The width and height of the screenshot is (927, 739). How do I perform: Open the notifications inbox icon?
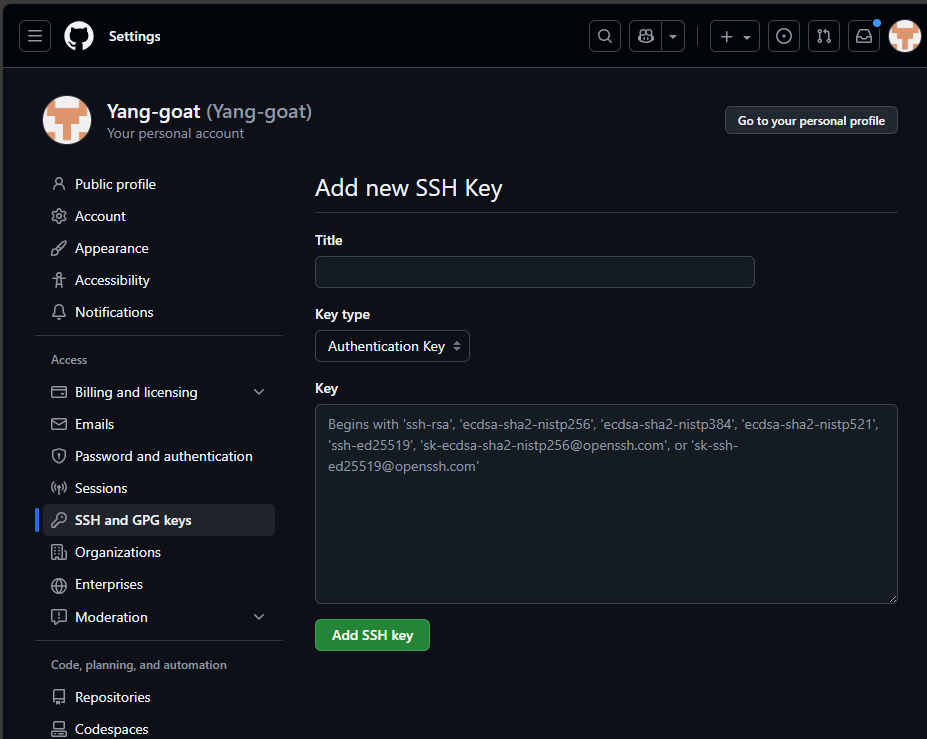[x=864, y=36]
